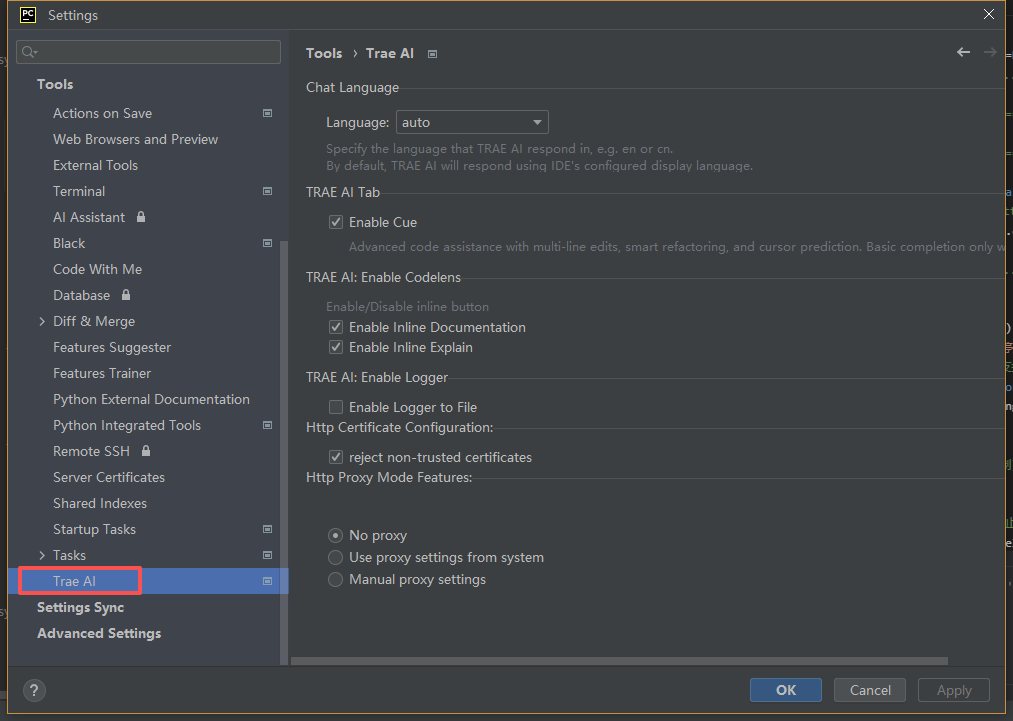This screenshot has width=1013, height=721.
Task: Open Actions on Save settings
Action: point(102,113)
